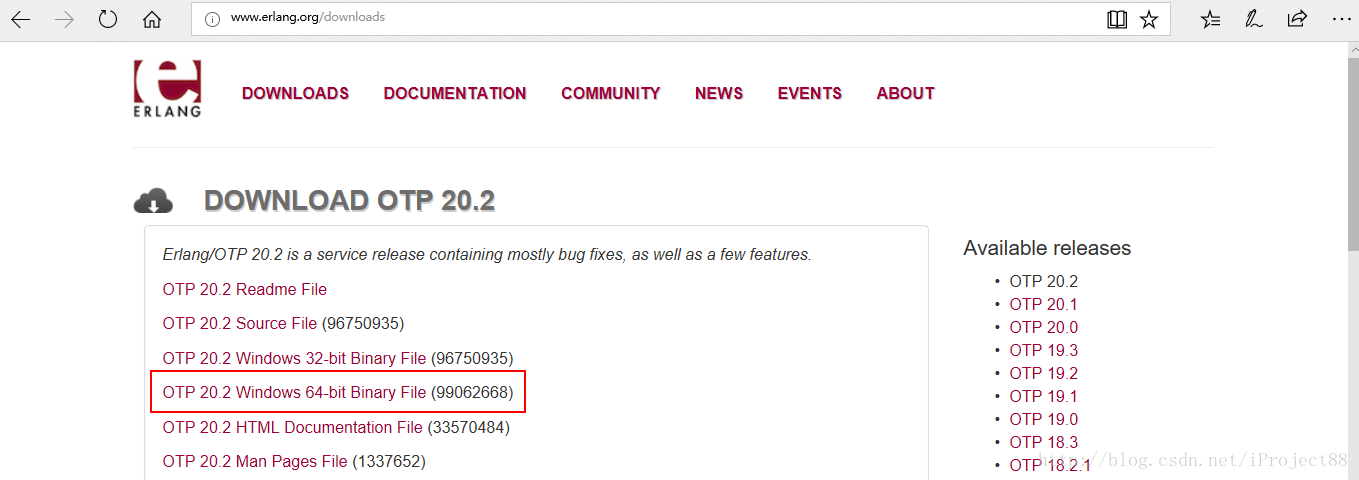Open the DOCUMENTATION navigation menu
1359x480 pixels.
point(455,93)
